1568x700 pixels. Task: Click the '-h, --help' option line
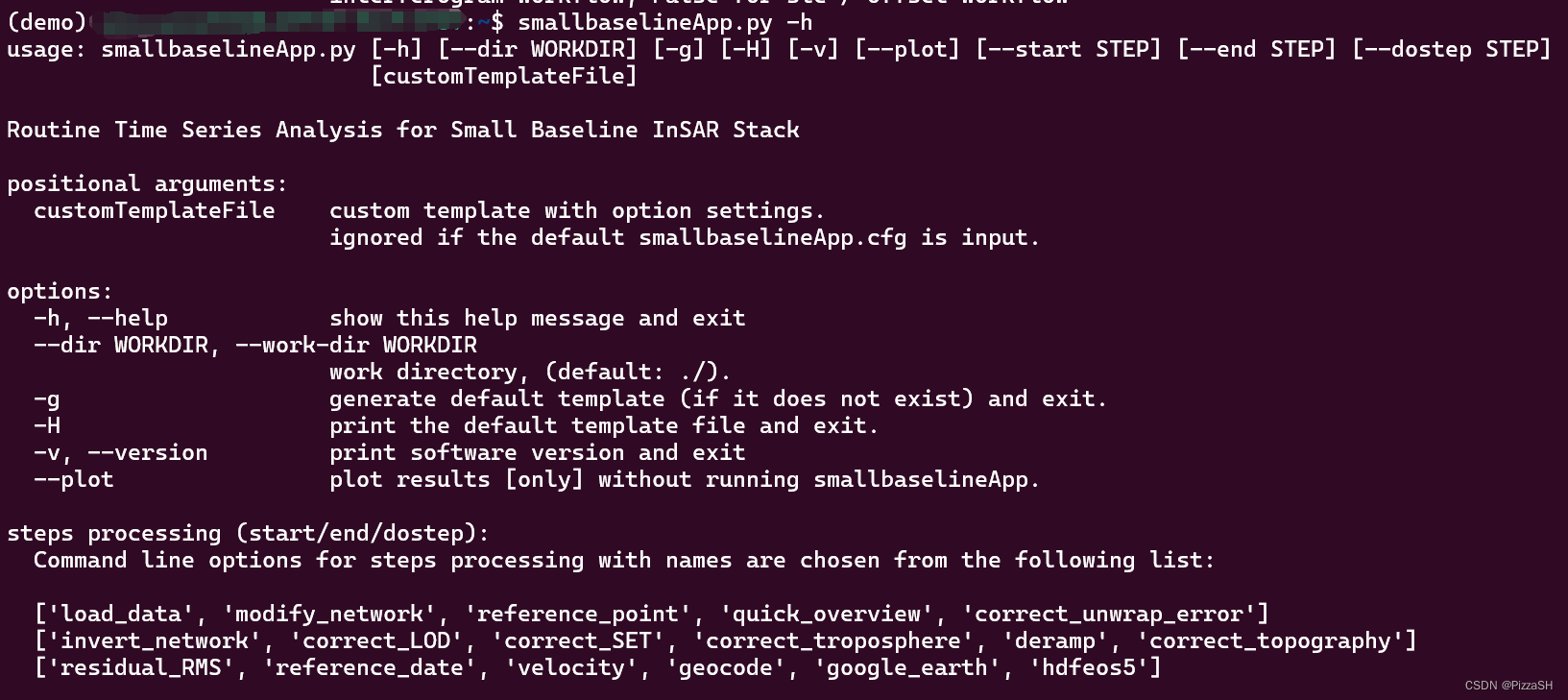(x=101, y=318)
